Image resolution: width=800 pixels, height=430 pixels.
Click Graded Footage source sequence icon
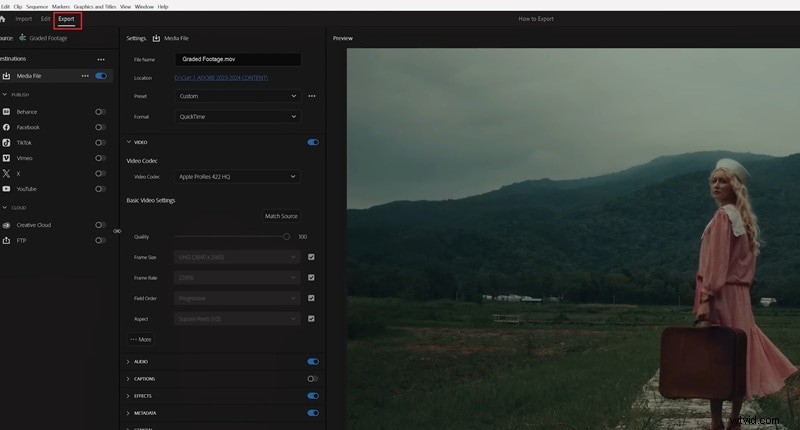tap(22, 38)
